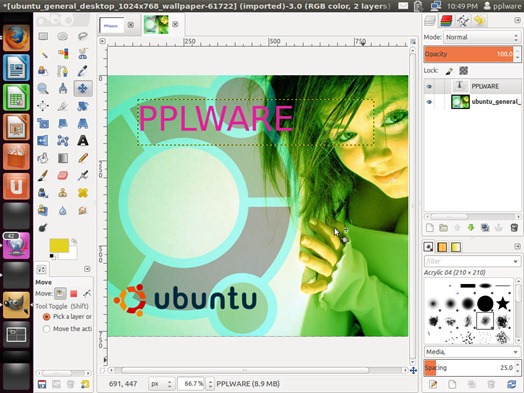Screen dimensions: 524x393
Task: Delete the layer with trash icon
Action: click(514, 228)
